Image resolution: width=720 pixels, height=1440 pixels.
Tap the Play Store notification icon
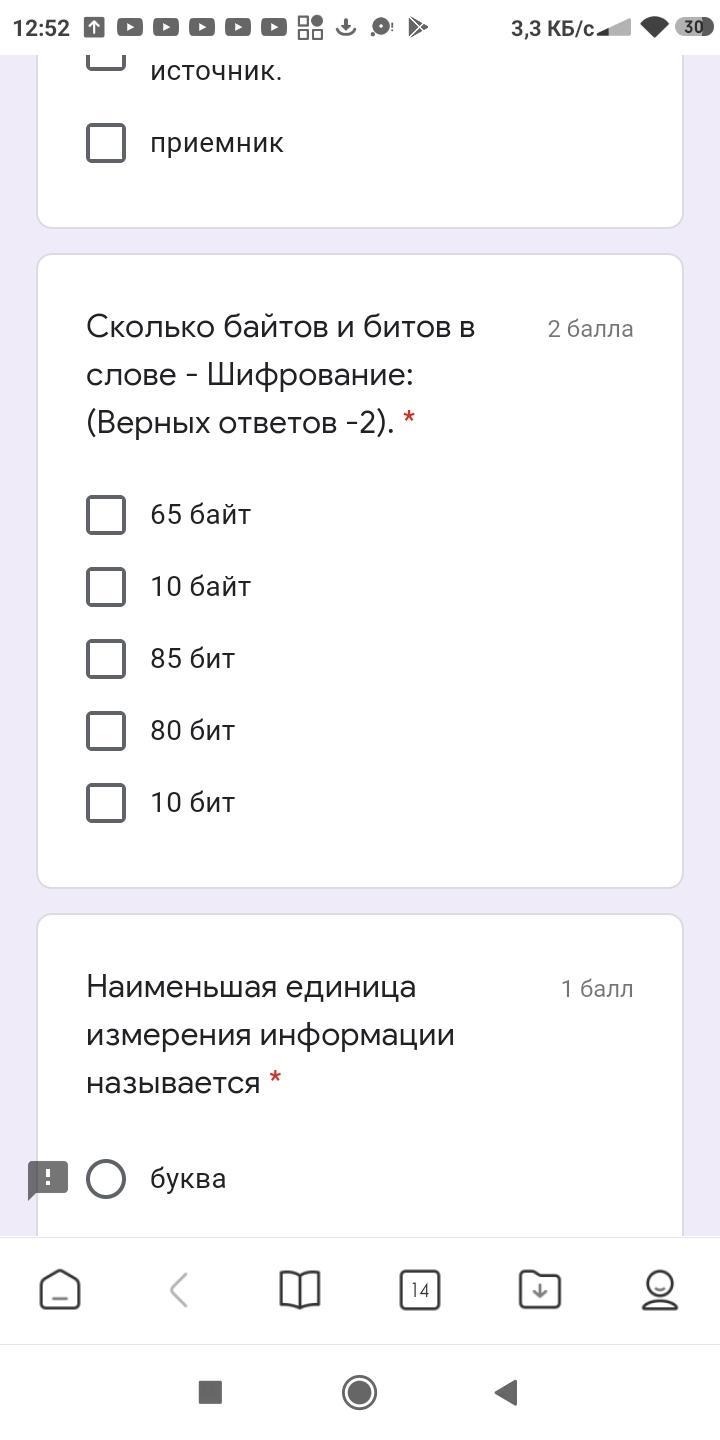pos(419,28)
